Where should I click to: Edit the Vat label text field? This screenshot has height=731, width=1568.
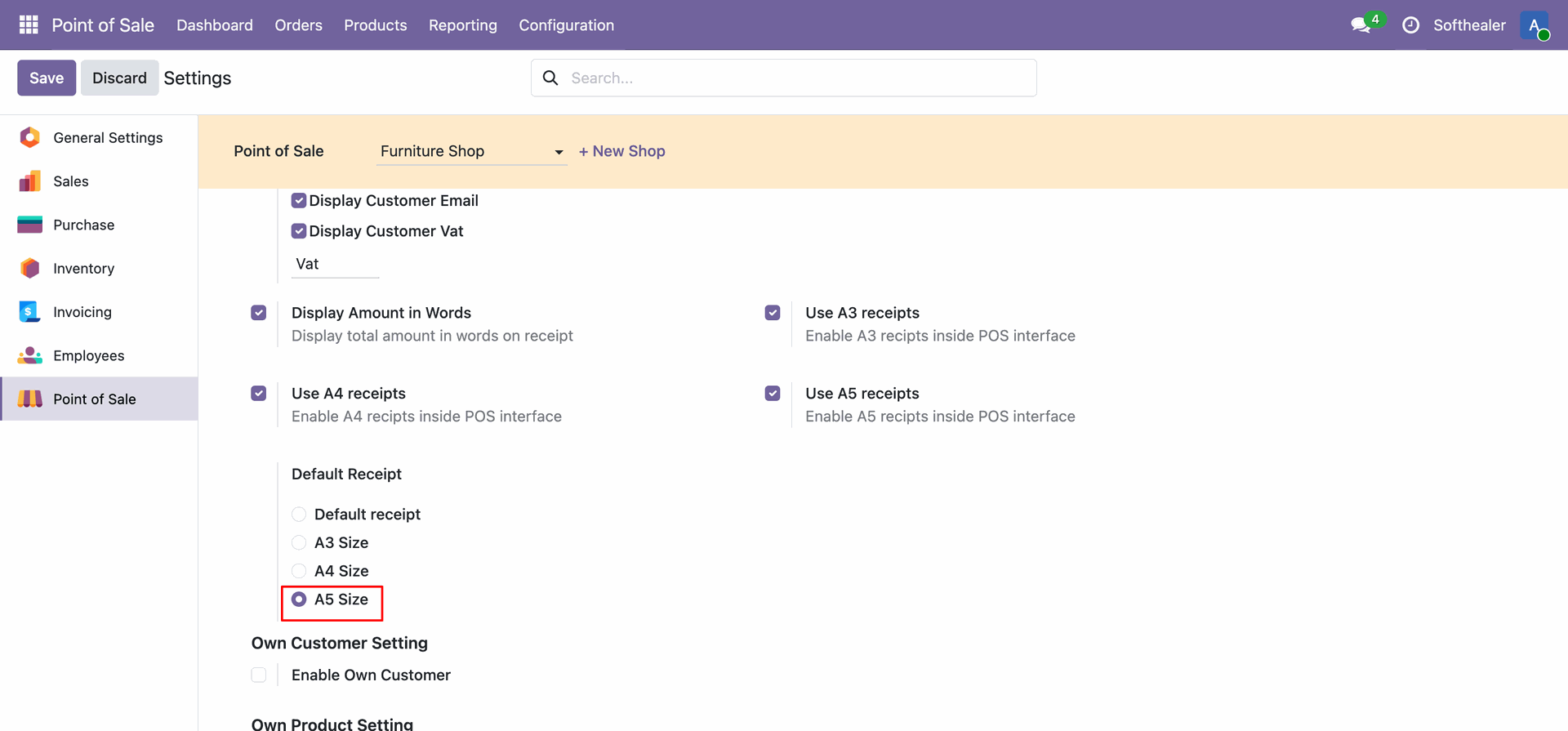pos(335,264)
